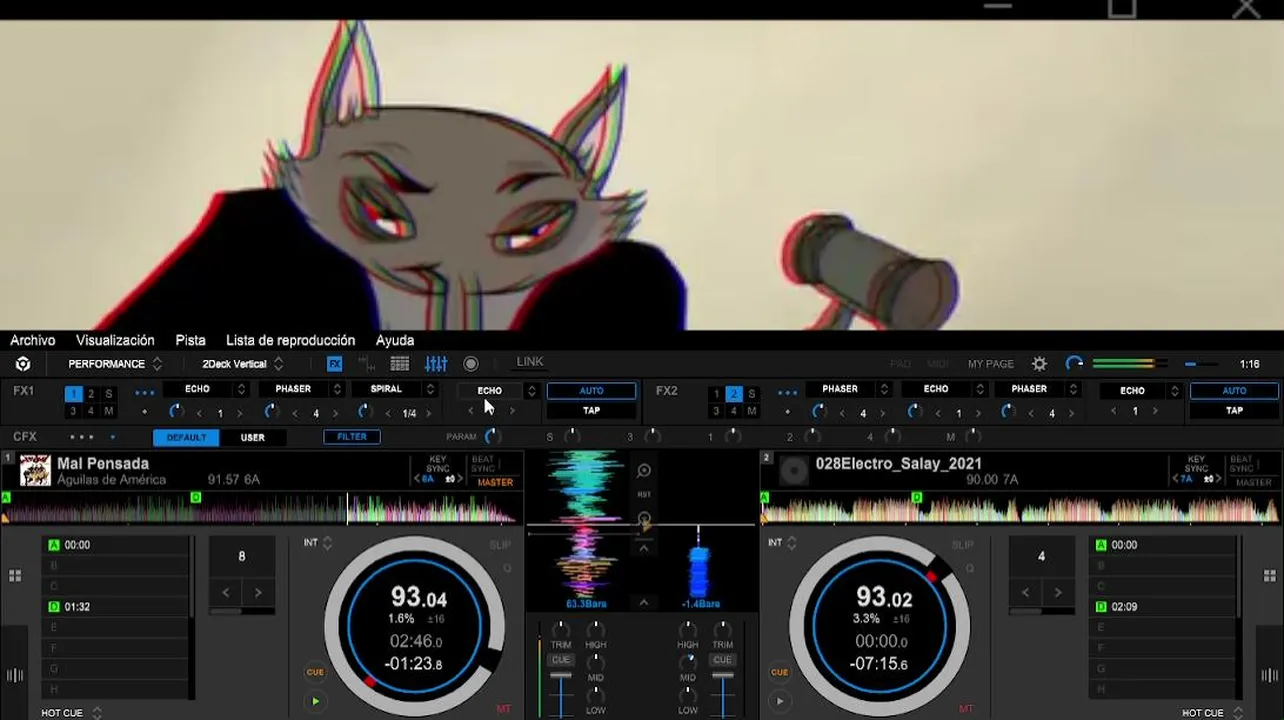Adjust mixer channel 1 MID knob
Viewport: 1284px width, 720px height.
(596, 662)
